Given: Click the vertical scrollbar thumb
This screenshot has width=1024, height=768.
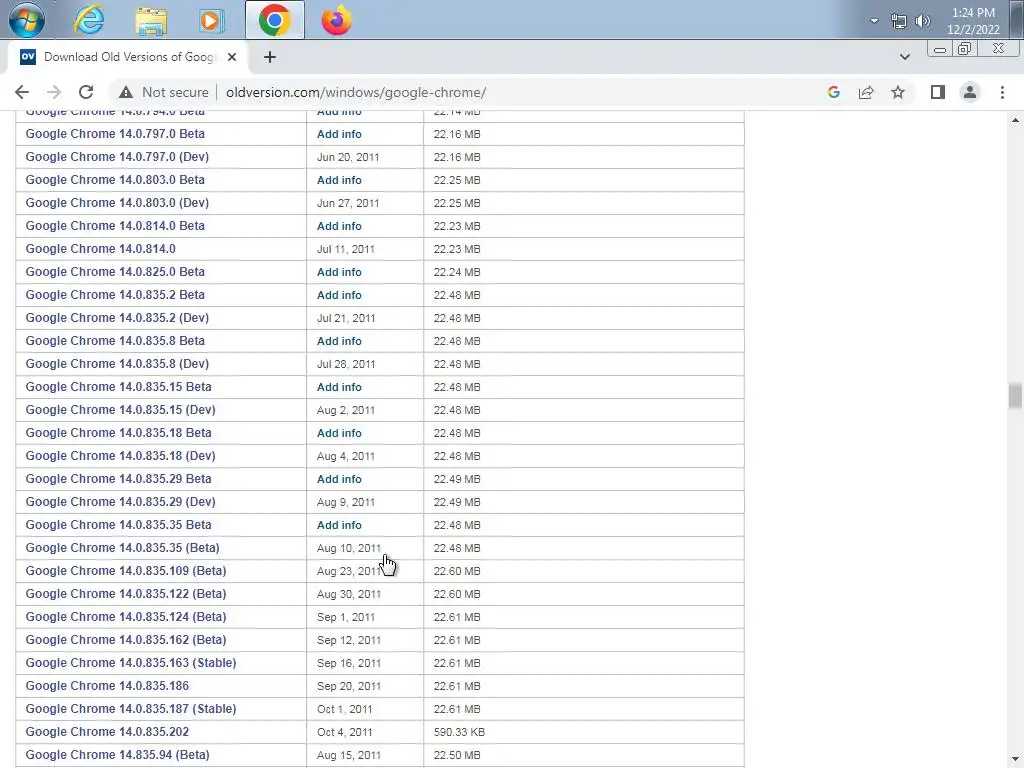Looking at the screenshot, I should pyautogui.click(x=1015, y=396).
